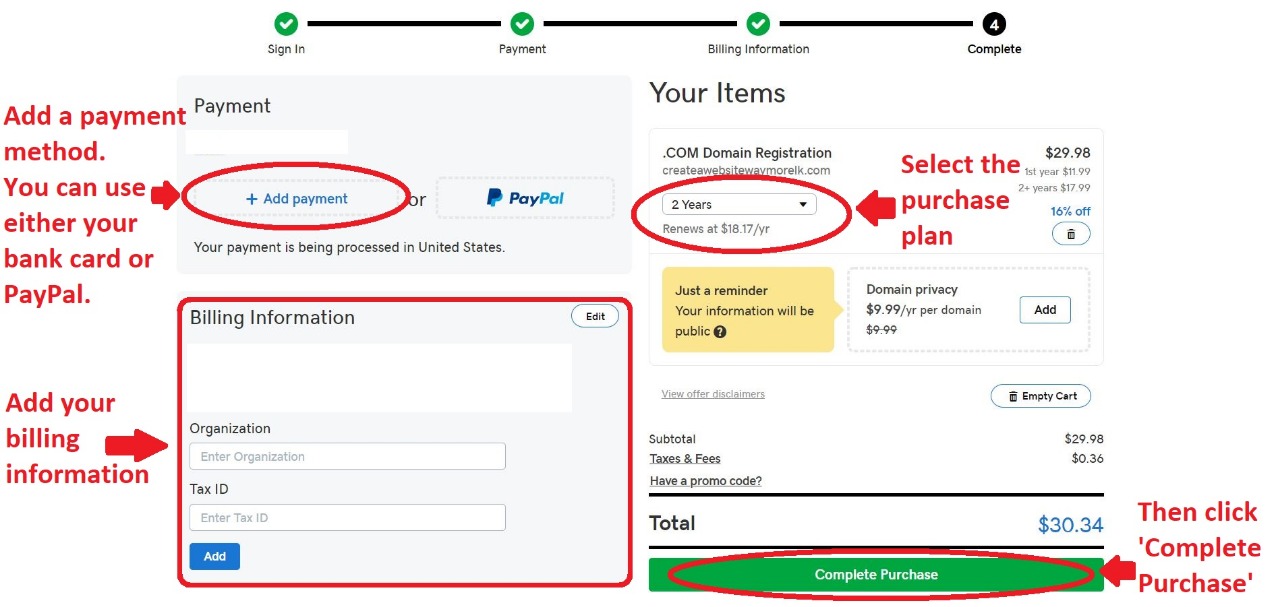Click the step 4 Complete circle
The height and width of the screenshot is (607, 1280).
tap(994, 23)
